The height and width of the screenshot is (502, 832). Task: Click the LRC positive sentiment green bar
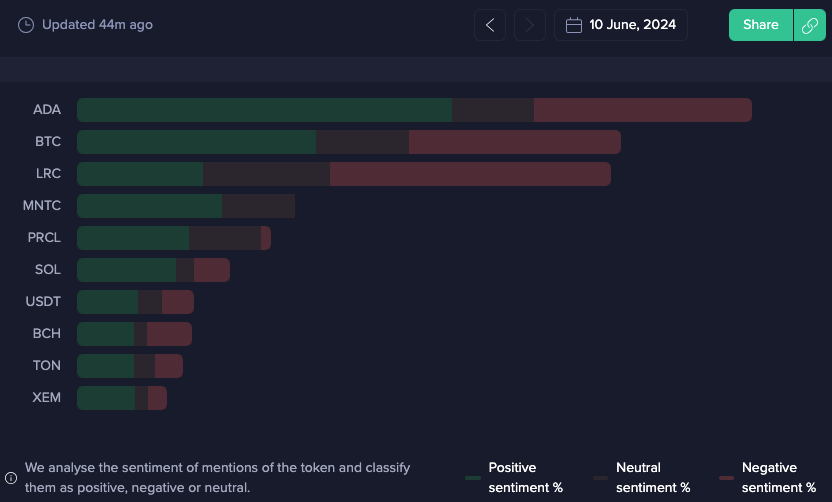(x=140, y=174)
